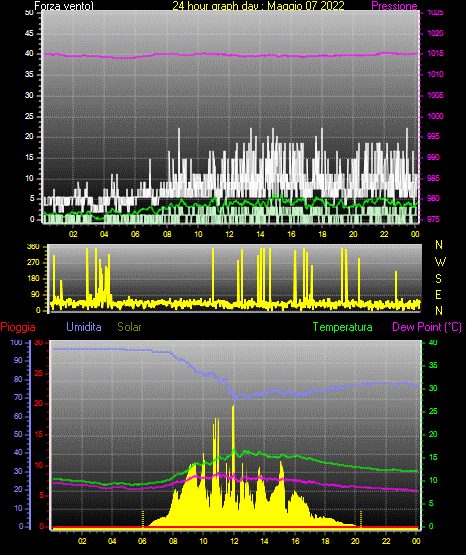Screen dimensions: 466x555
Task: Click the 12 hour mark on wind chart
Action: point(229,234)
